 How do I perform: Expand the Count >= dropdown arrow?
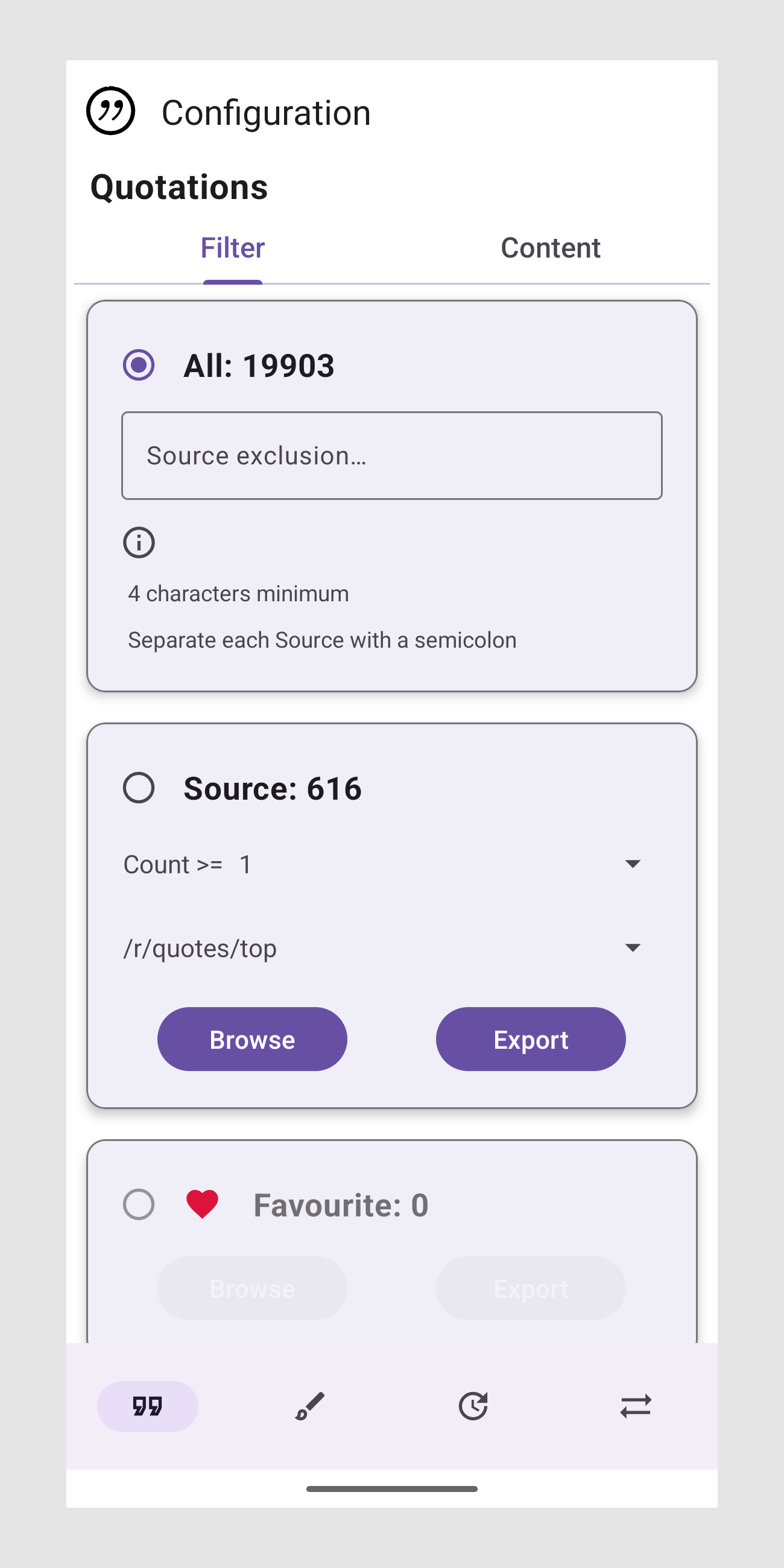(x=633, y=864)
